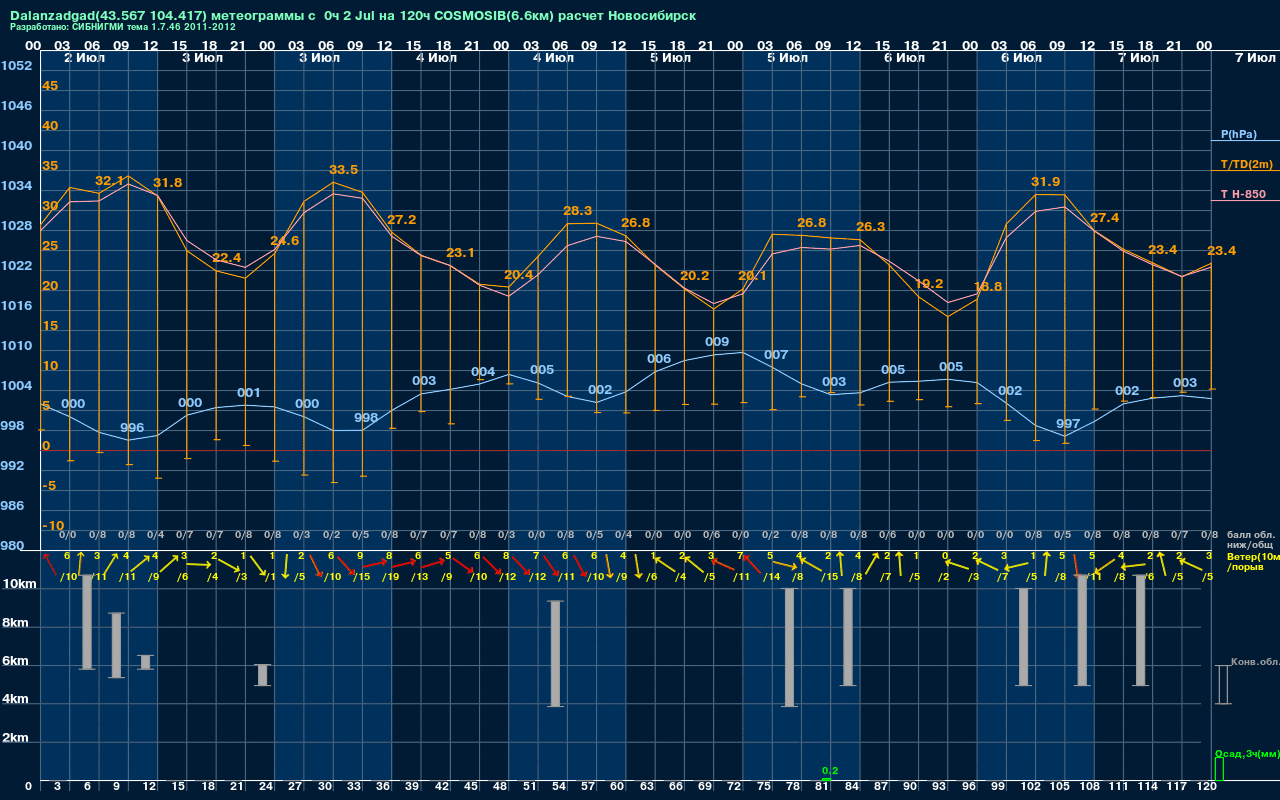Click the 19.2 temperature label
This screenshot has height=800, width=1280.
click(929, 284)
